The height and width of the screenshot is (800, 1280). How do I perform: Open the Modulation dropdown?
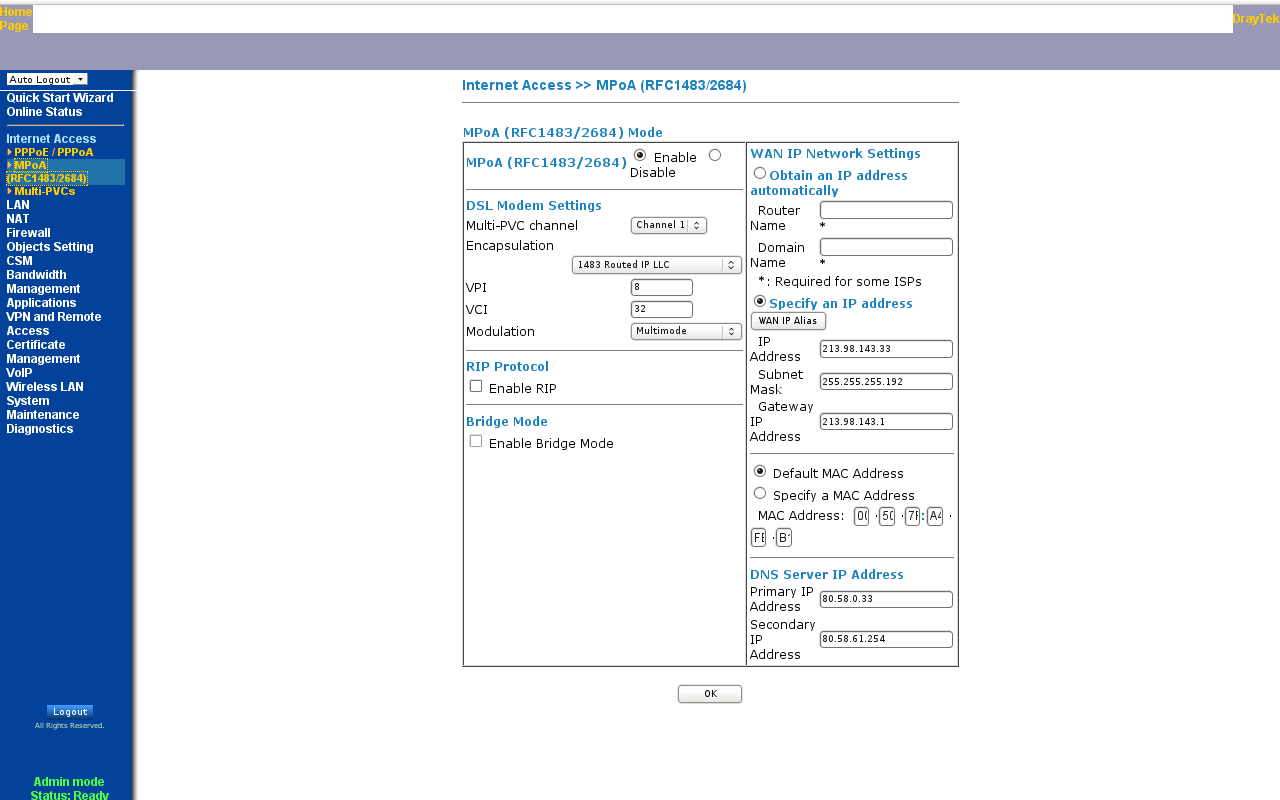(x=686, y=331)
